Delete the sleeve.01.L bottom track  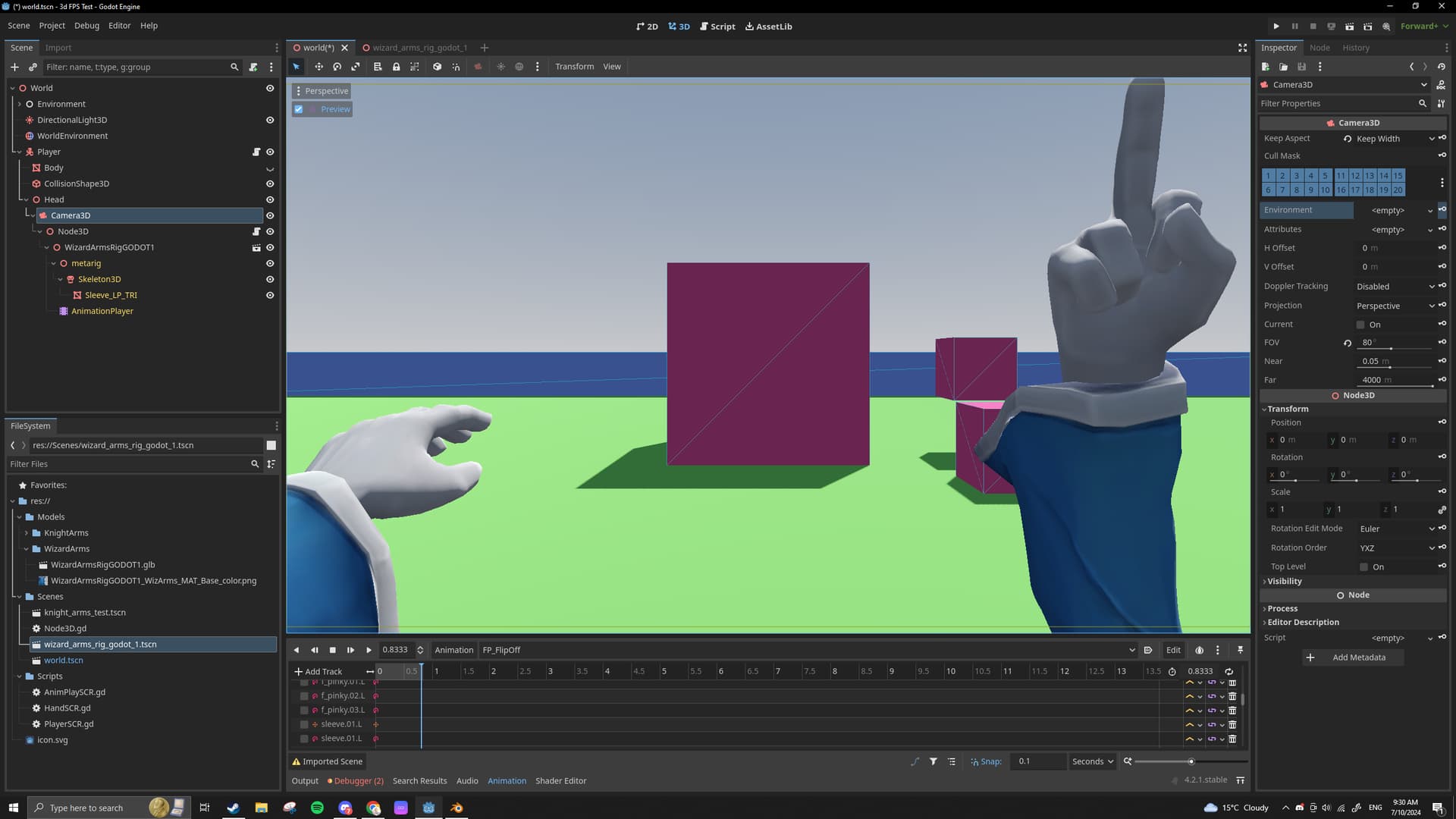(1232, 739)
